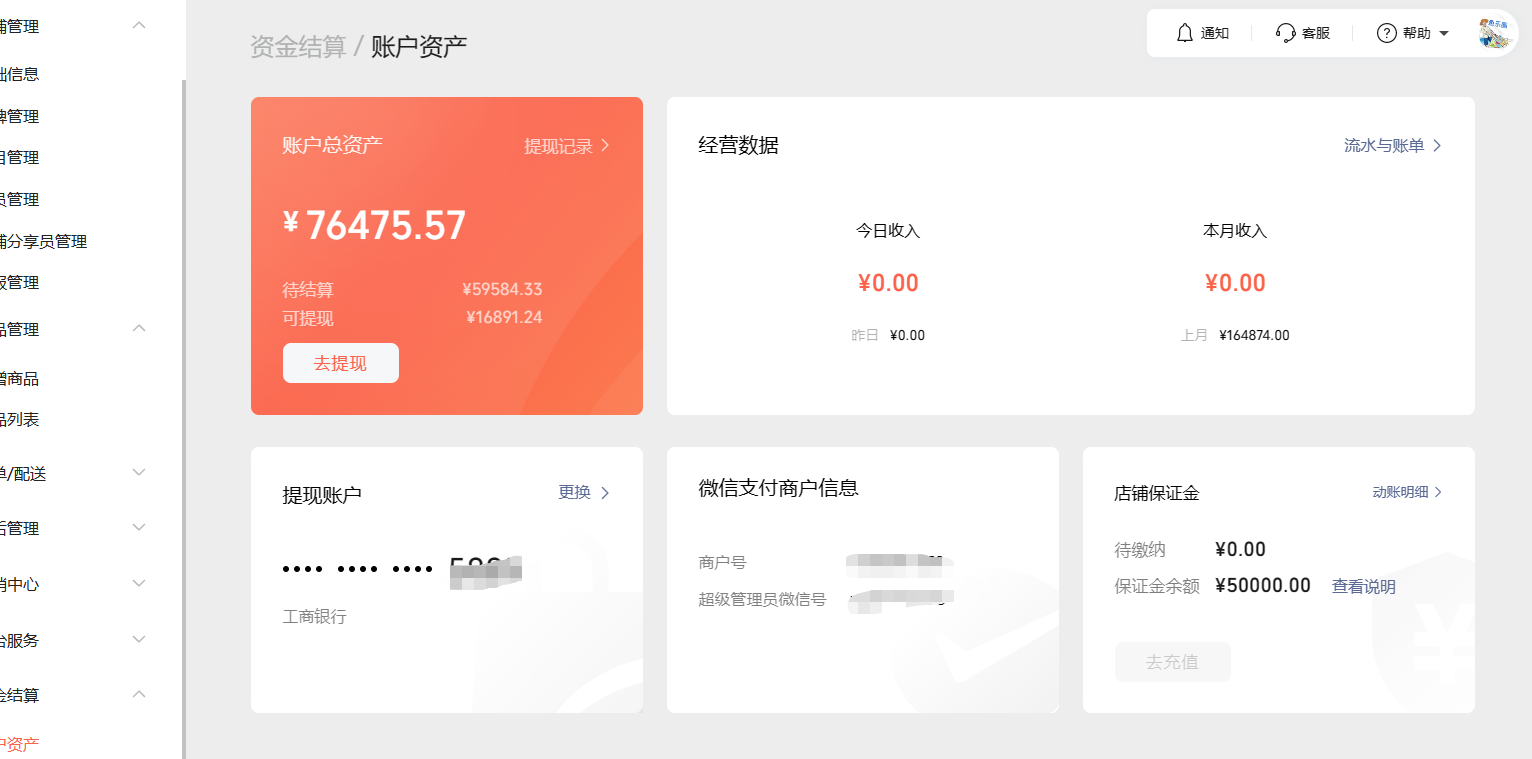Open the 增商品 sidebar item
Viewport: 1532px width, 759px height.
[x=20, y=379]
